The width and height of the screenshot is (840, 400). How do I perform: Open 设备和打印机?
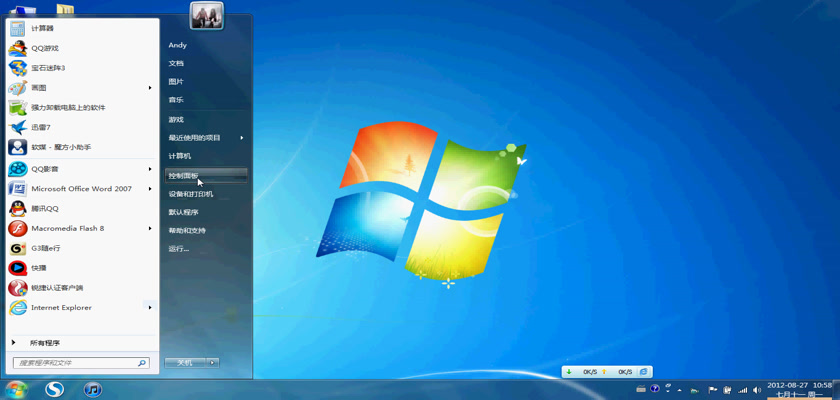pyautogui.click(x=191, y=194)
